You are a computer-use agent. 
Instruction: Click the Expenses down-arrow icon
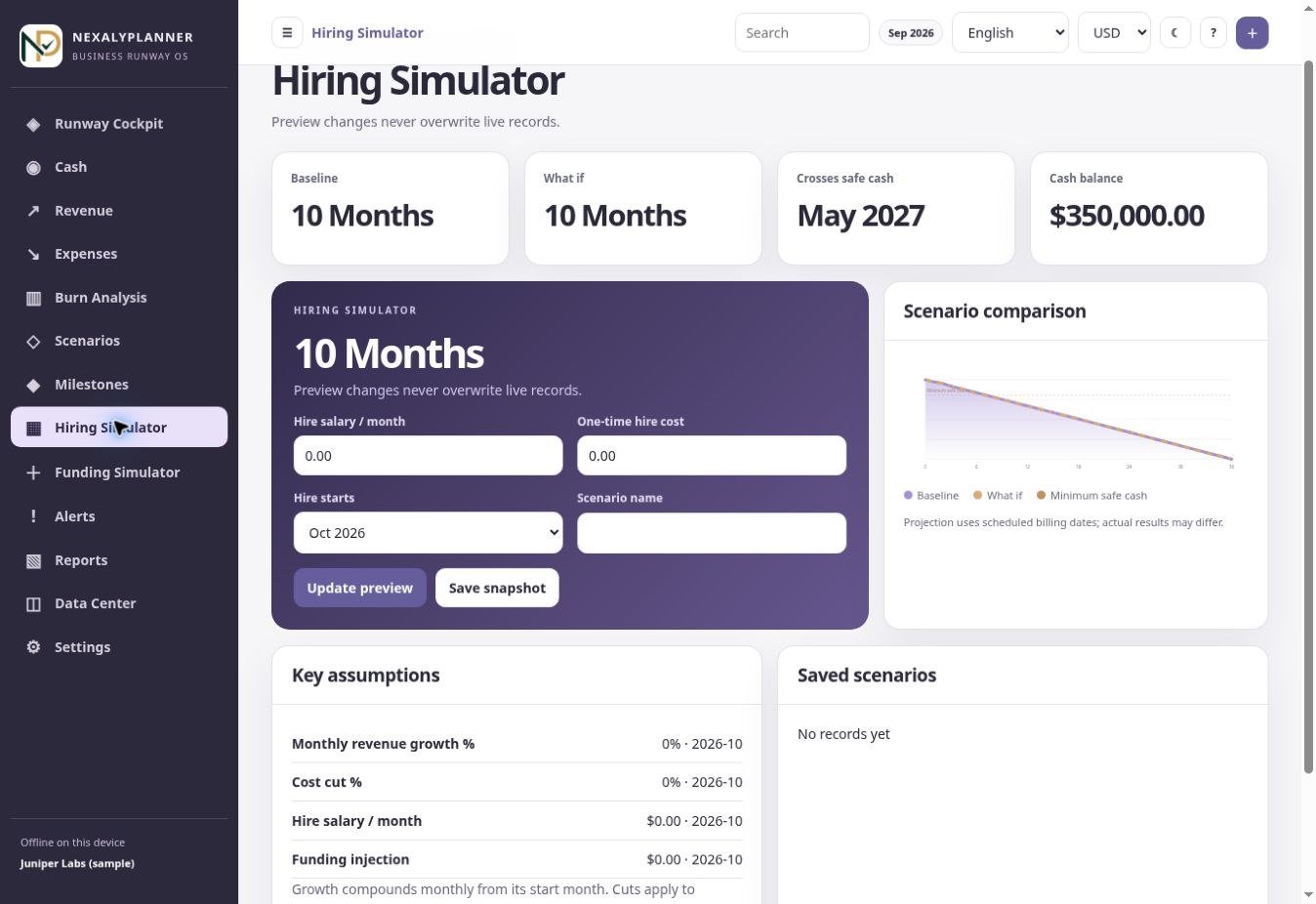click(x=33, y=254)
